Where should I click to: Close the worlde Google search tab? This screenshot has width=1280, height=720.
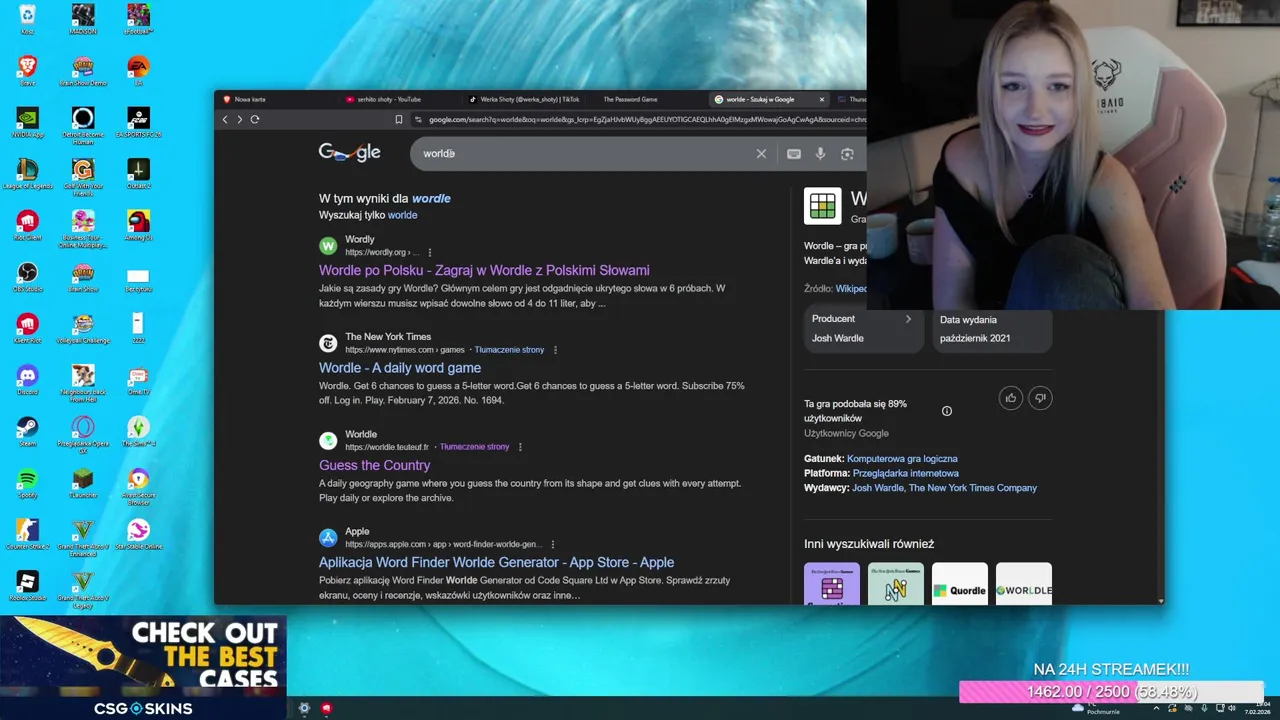822,99
